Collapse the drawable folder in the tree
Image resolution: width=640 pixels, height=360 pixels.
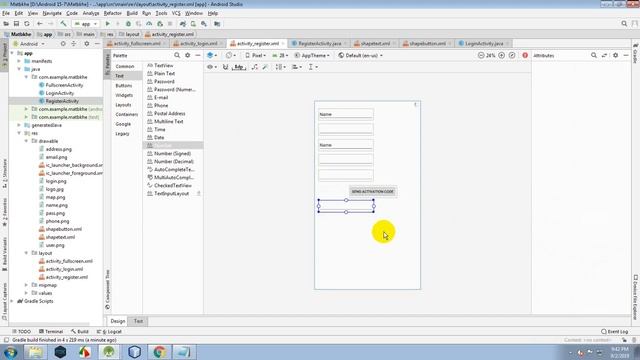click(27, 141)
